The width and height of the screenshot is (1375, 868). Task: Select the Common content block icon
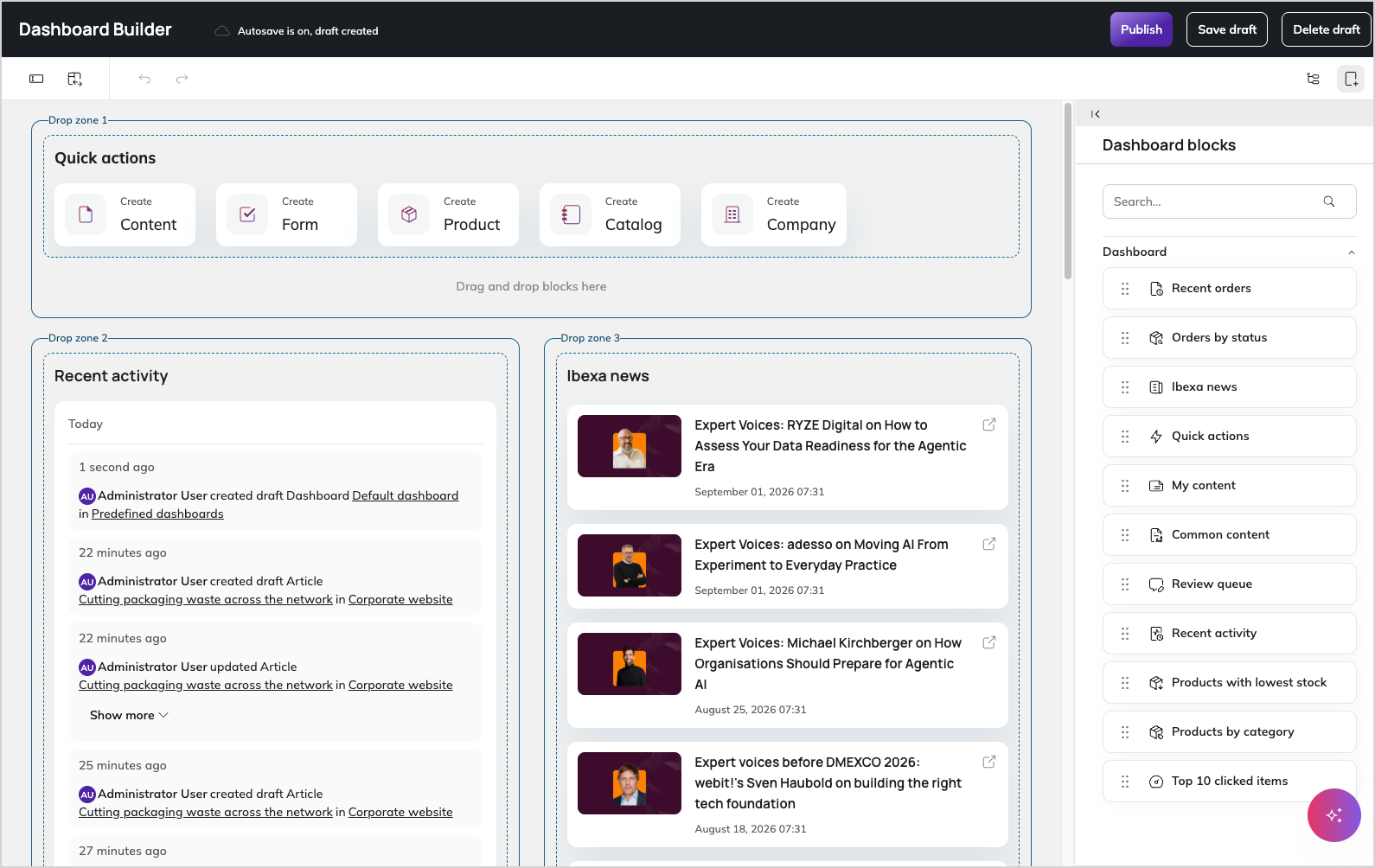coord(1156,535)
